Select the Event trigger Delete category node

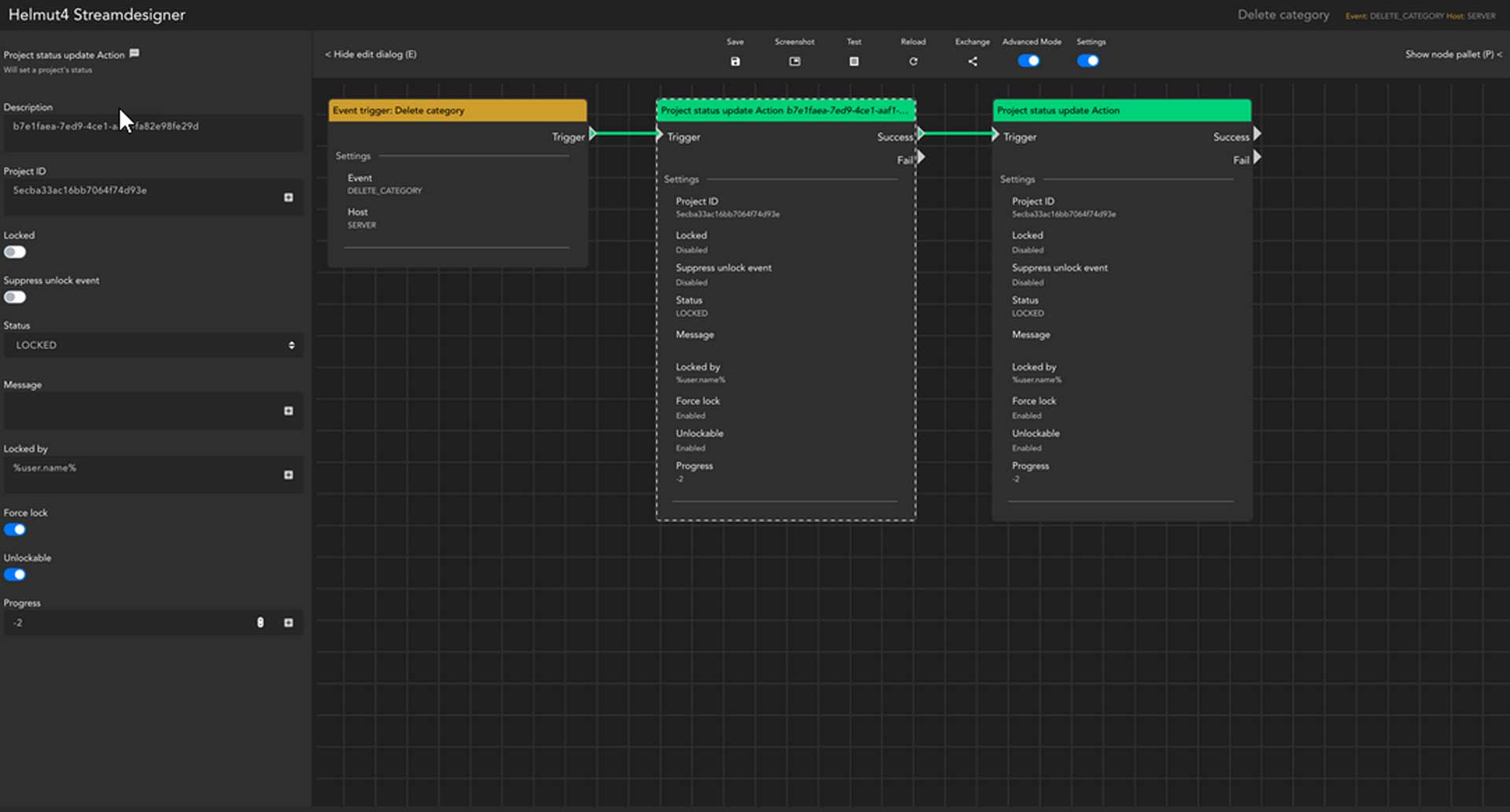point(457,111)
